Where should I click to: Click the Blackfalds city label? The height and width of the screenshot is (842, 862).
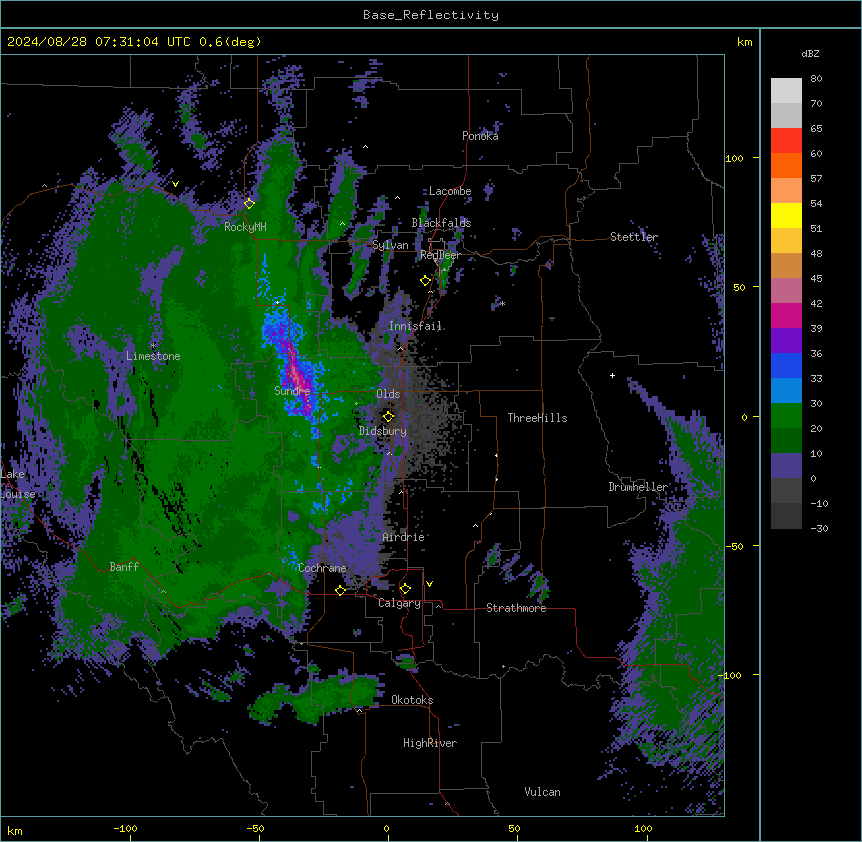tap(441, 223)
